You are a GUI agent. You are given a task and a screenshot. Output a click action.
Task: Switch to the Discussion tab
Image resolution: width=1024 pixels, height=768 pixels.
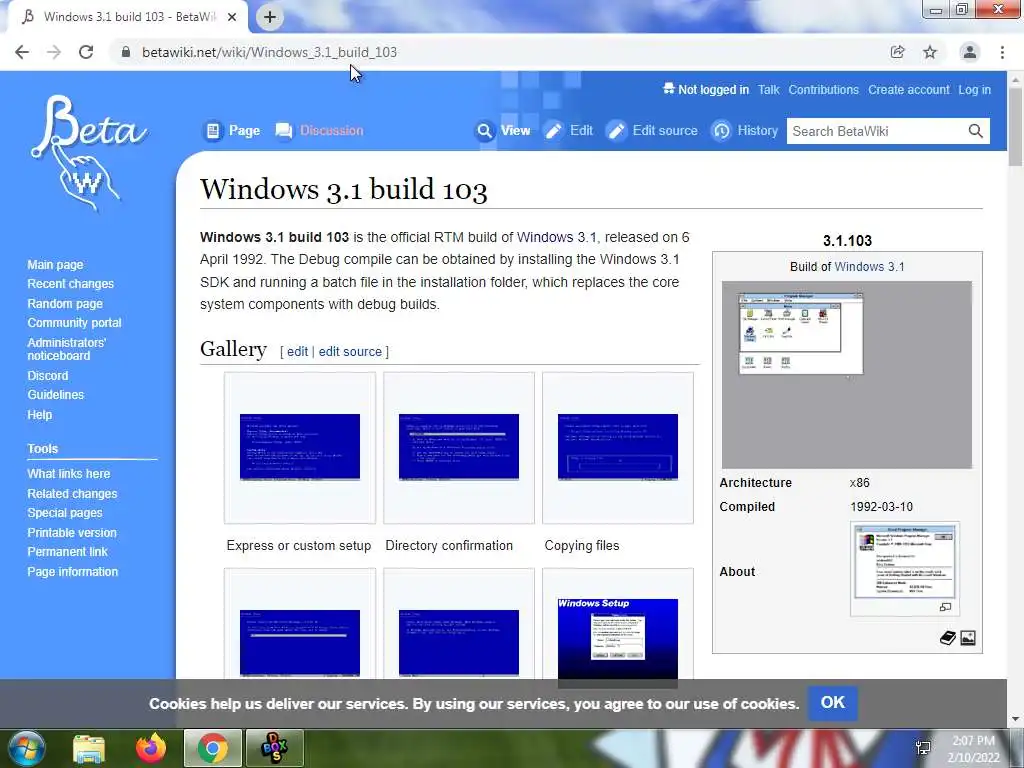coord(319,131)
